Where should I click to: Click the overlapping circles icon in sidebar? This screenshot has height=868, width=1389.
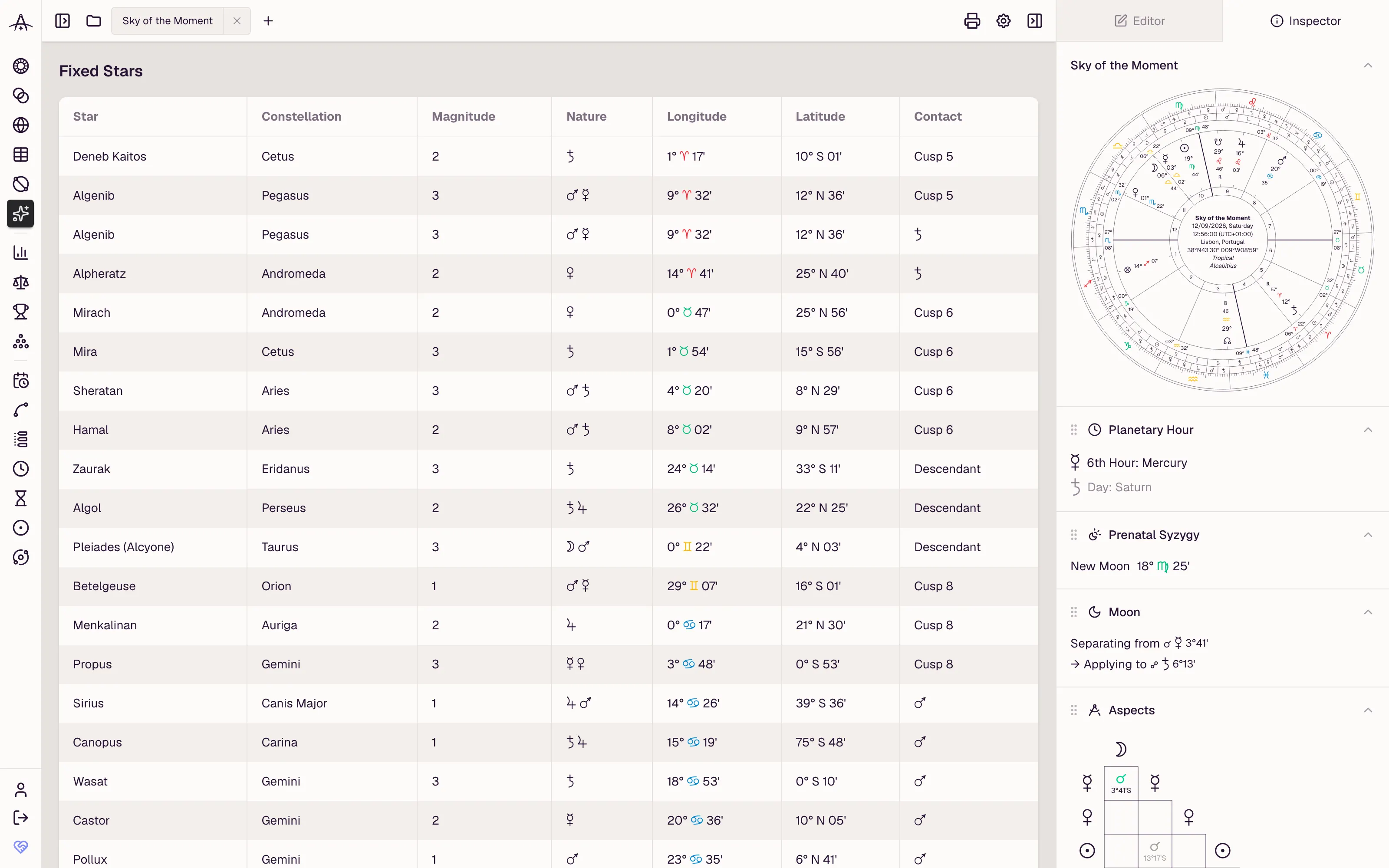[x=21, y=96]
